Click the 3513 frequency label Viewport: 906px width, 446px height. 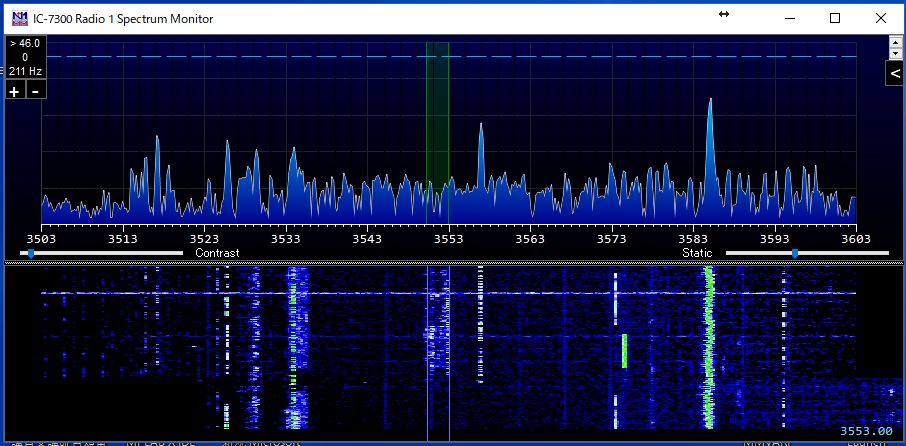point(122,239)
